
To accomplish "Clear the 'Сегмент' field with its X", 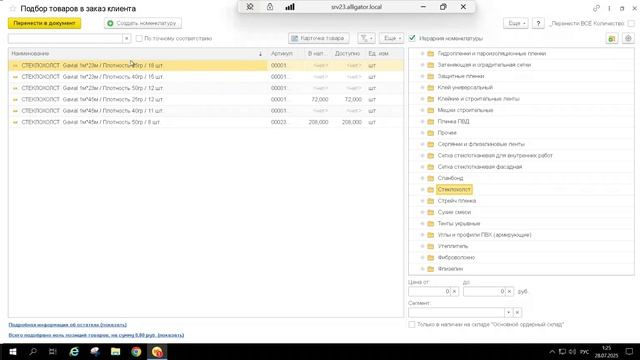I will point(517,312).
